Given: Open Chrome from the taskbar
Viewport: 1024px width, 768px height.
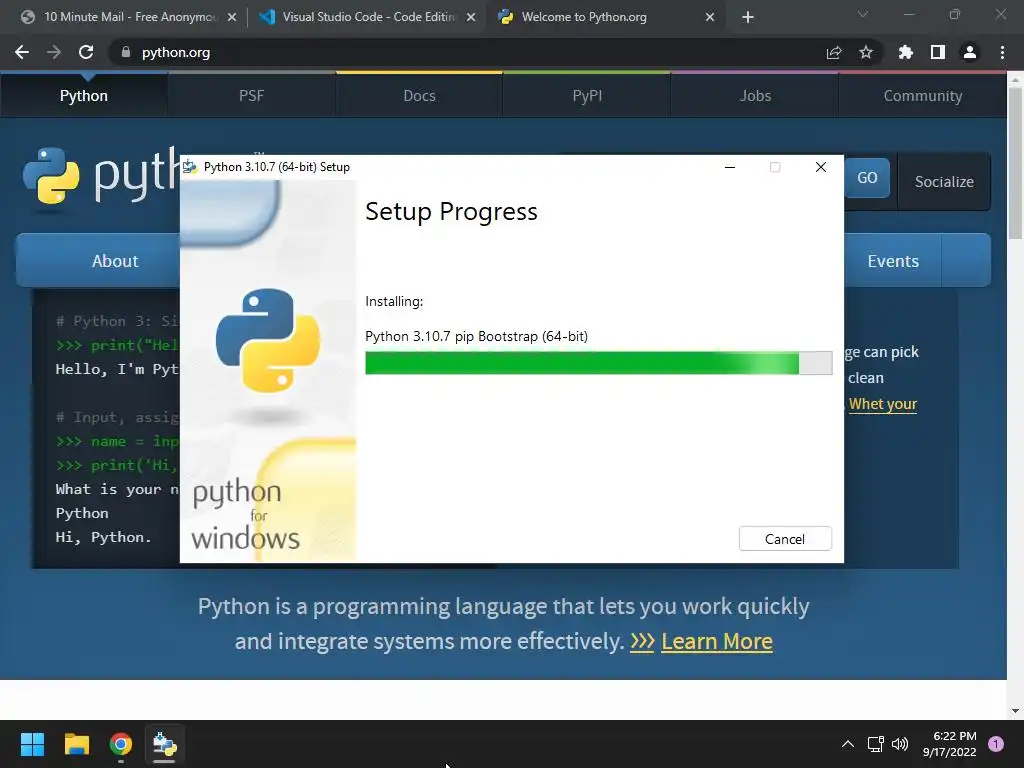Looking at the screenshot, I should [x=121, y=744].
